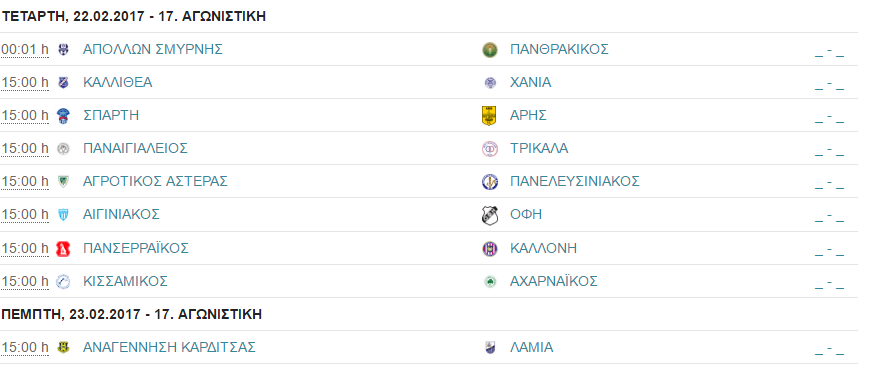Click the ΤΡΙΚΑΛΑ pink circular crest

490,149
